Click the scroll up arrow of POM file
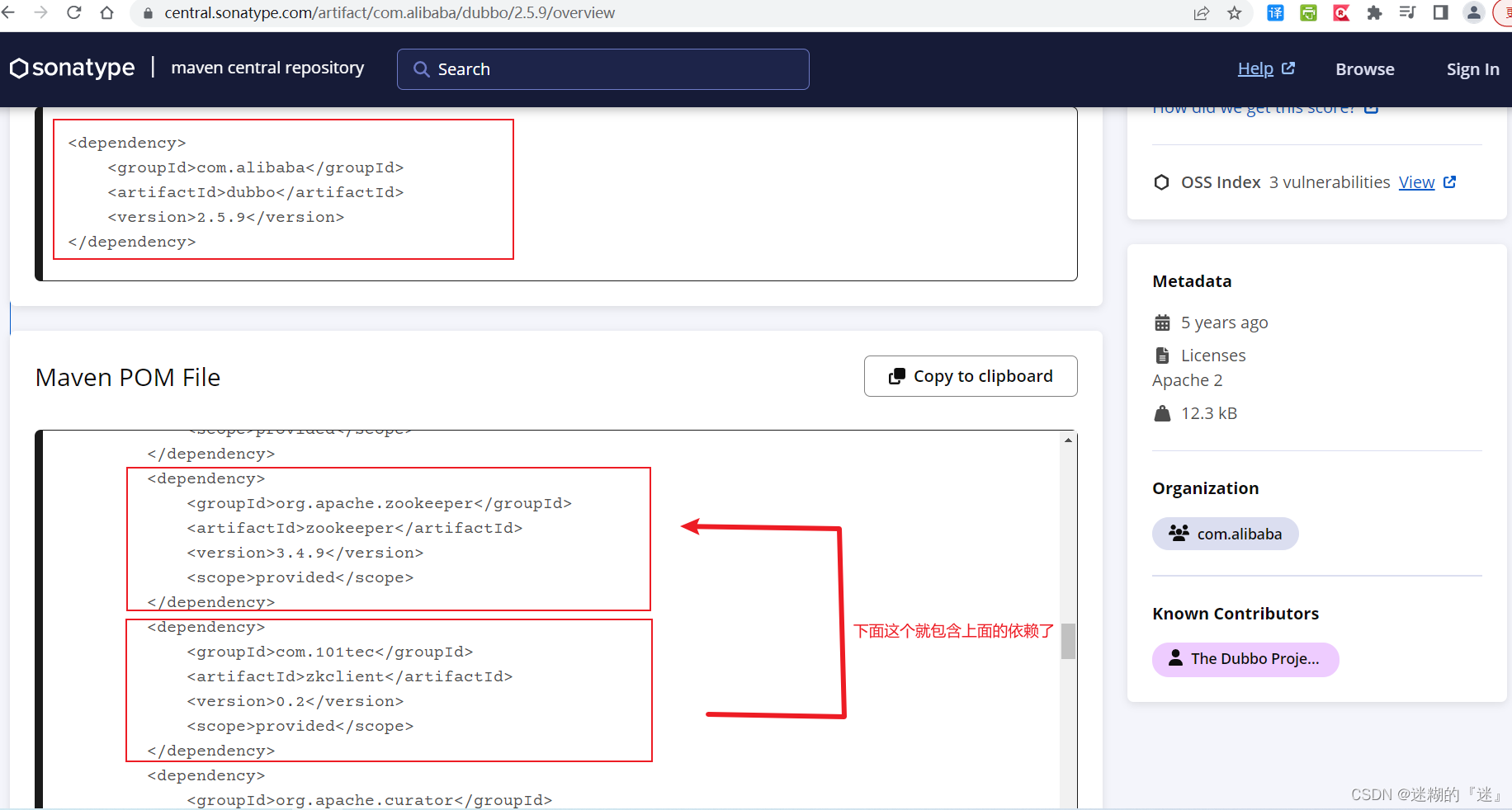Viewport: 1512px width, 810px height. point(1068,440)
